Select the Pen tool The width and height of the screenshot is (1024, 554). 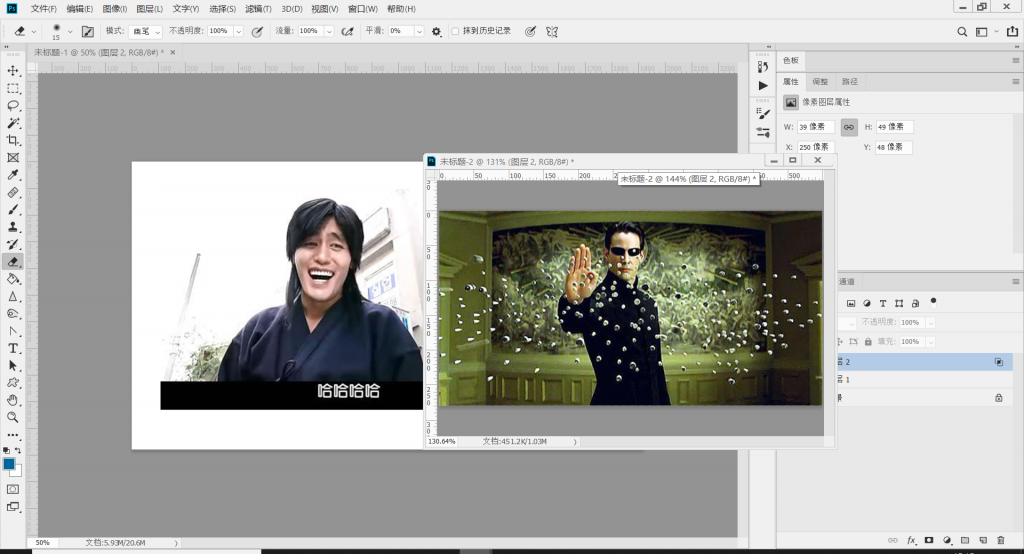[13, 331]
